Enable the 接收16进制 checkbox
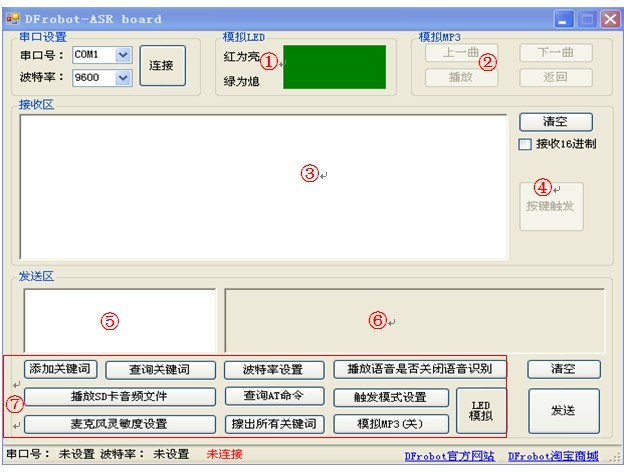624x472 pixels. tap(525, 144)
